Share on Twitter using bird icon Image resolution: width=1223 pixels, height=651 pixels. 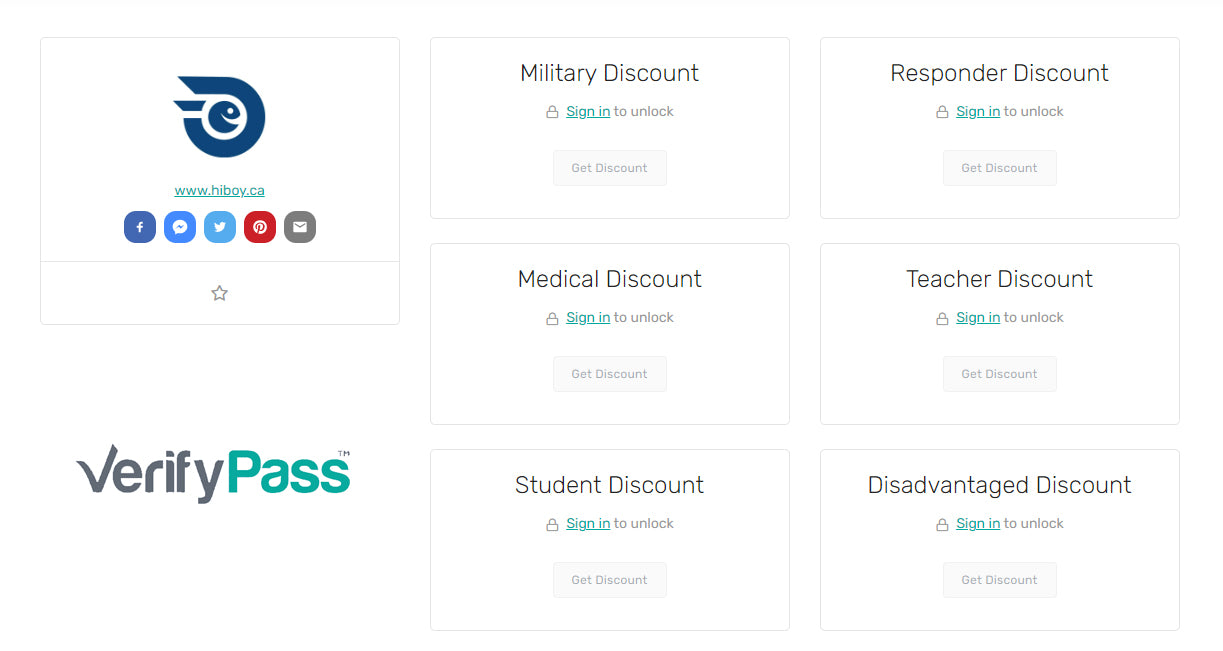(x=220, y=227)
